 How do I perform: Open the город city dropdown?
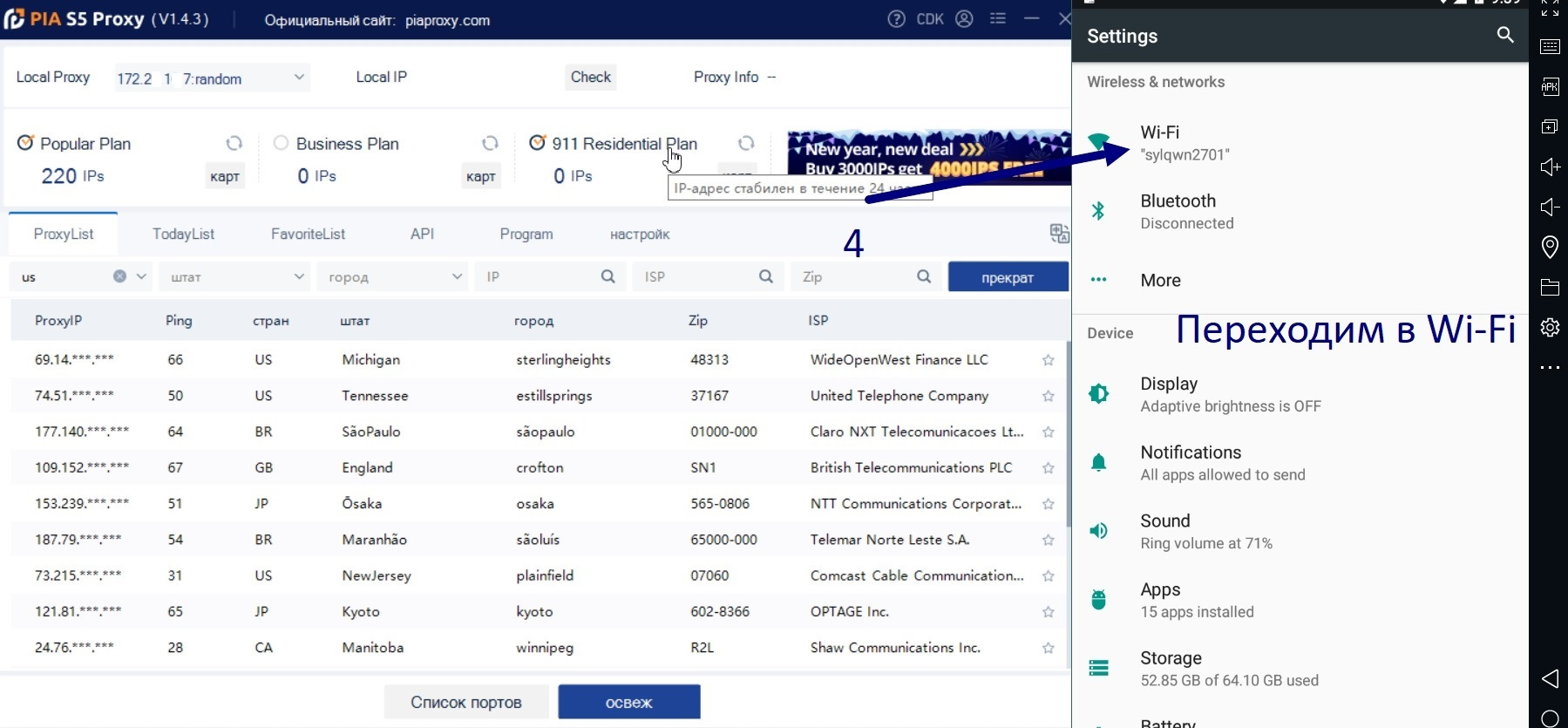tap(392, 276)
